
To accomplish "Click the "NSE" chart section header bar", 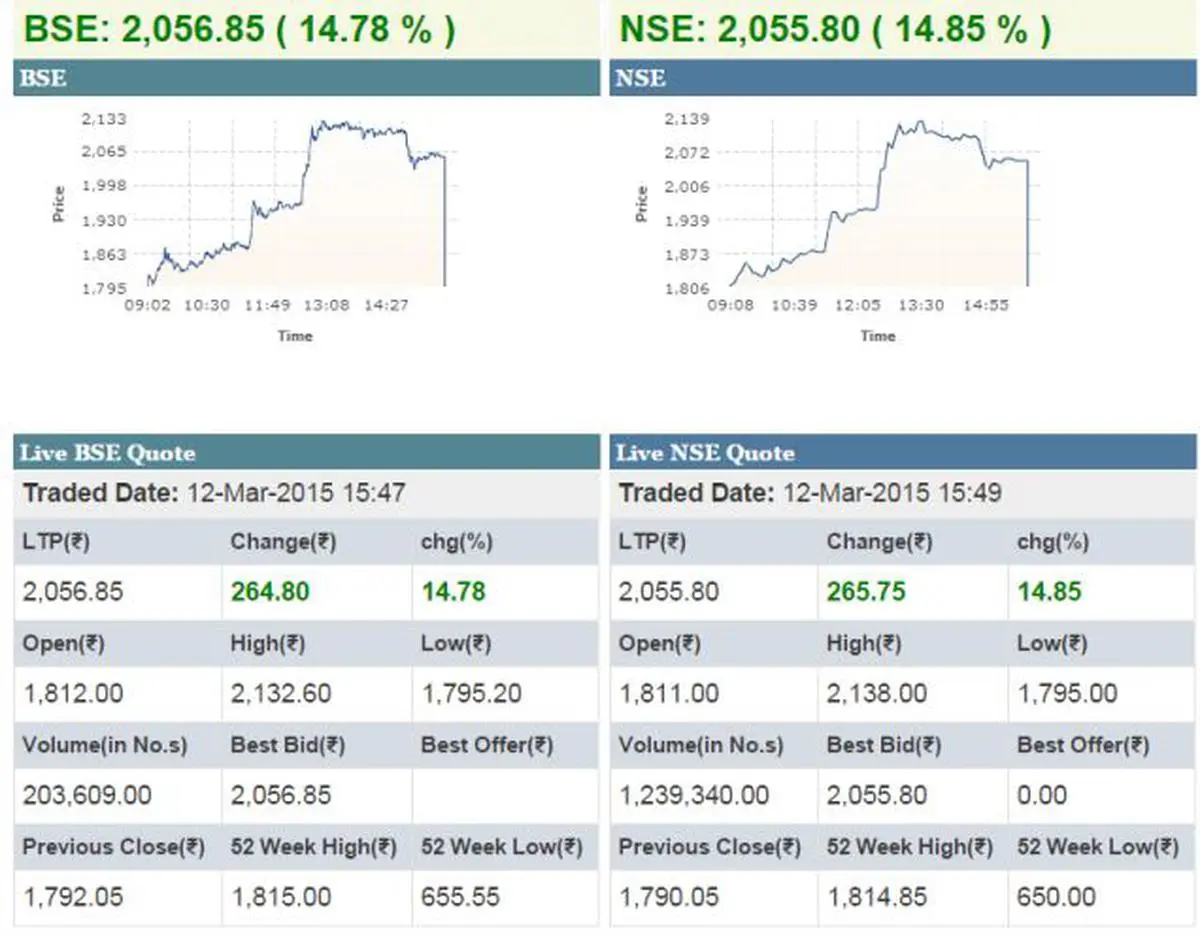I will pyautogui.click(x=903, y=79).
